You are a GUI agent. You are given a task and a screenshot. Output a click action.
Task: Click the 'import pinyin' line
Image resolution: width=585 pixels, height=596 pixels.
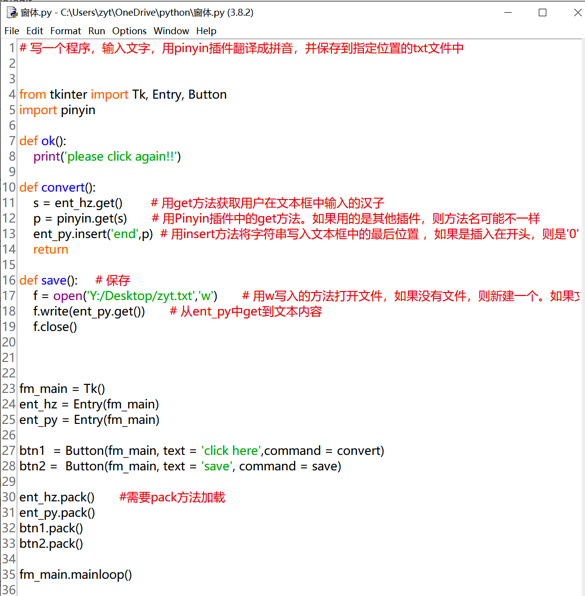click(57, 110)
